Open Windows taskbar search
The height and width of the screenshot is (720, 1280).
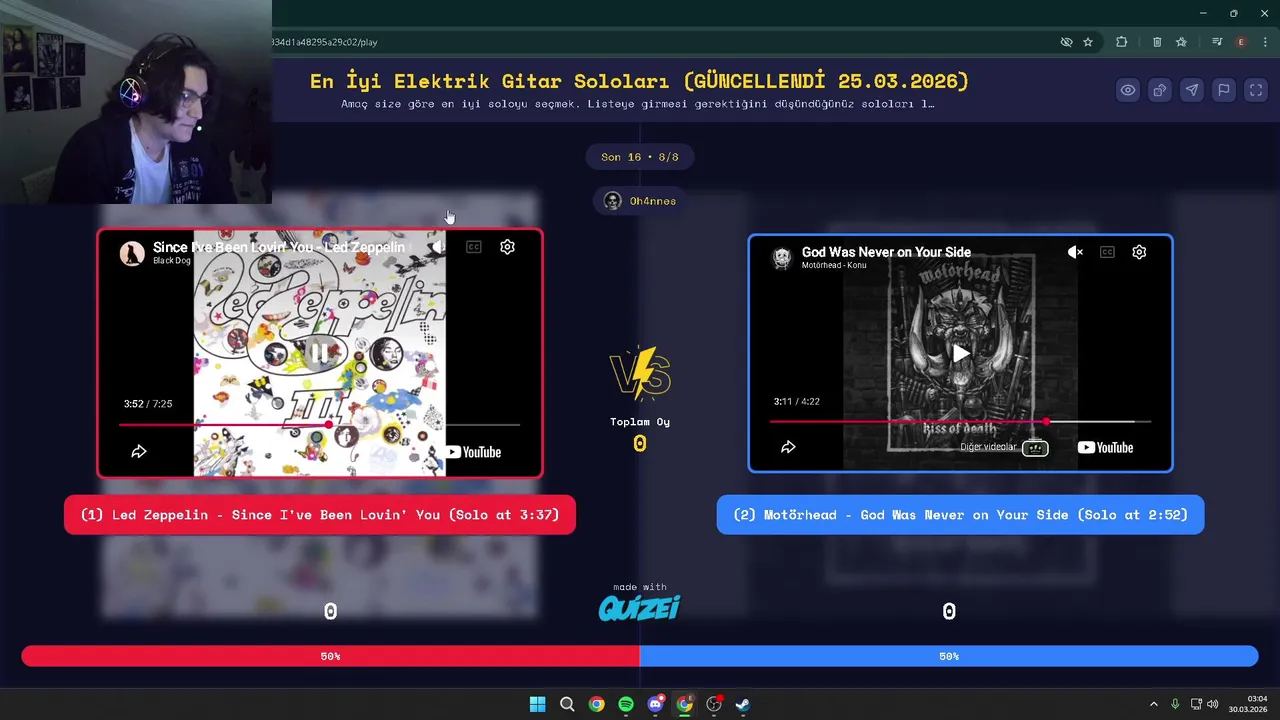(x=567, y=704)
